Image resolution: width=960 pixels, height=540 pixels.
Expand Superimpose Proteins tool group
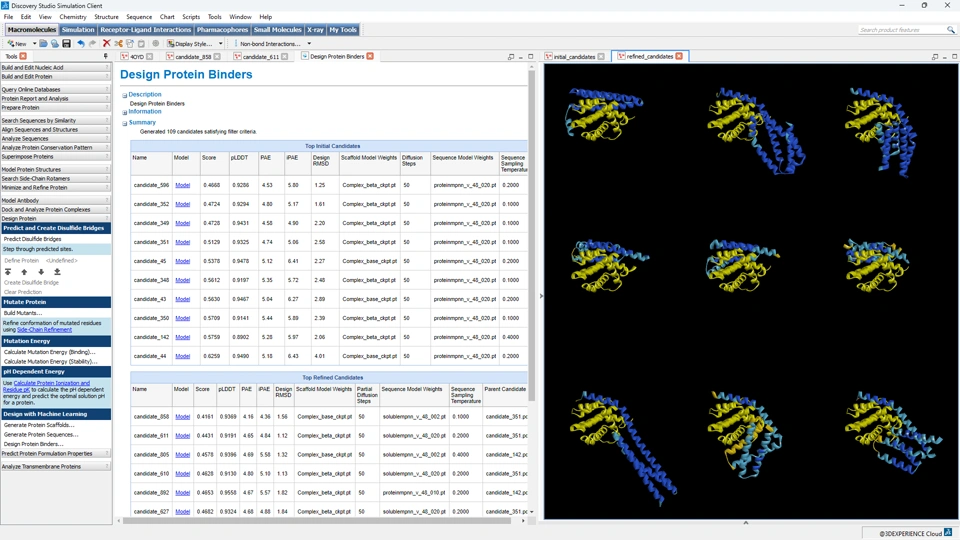(x=55, y=157)
